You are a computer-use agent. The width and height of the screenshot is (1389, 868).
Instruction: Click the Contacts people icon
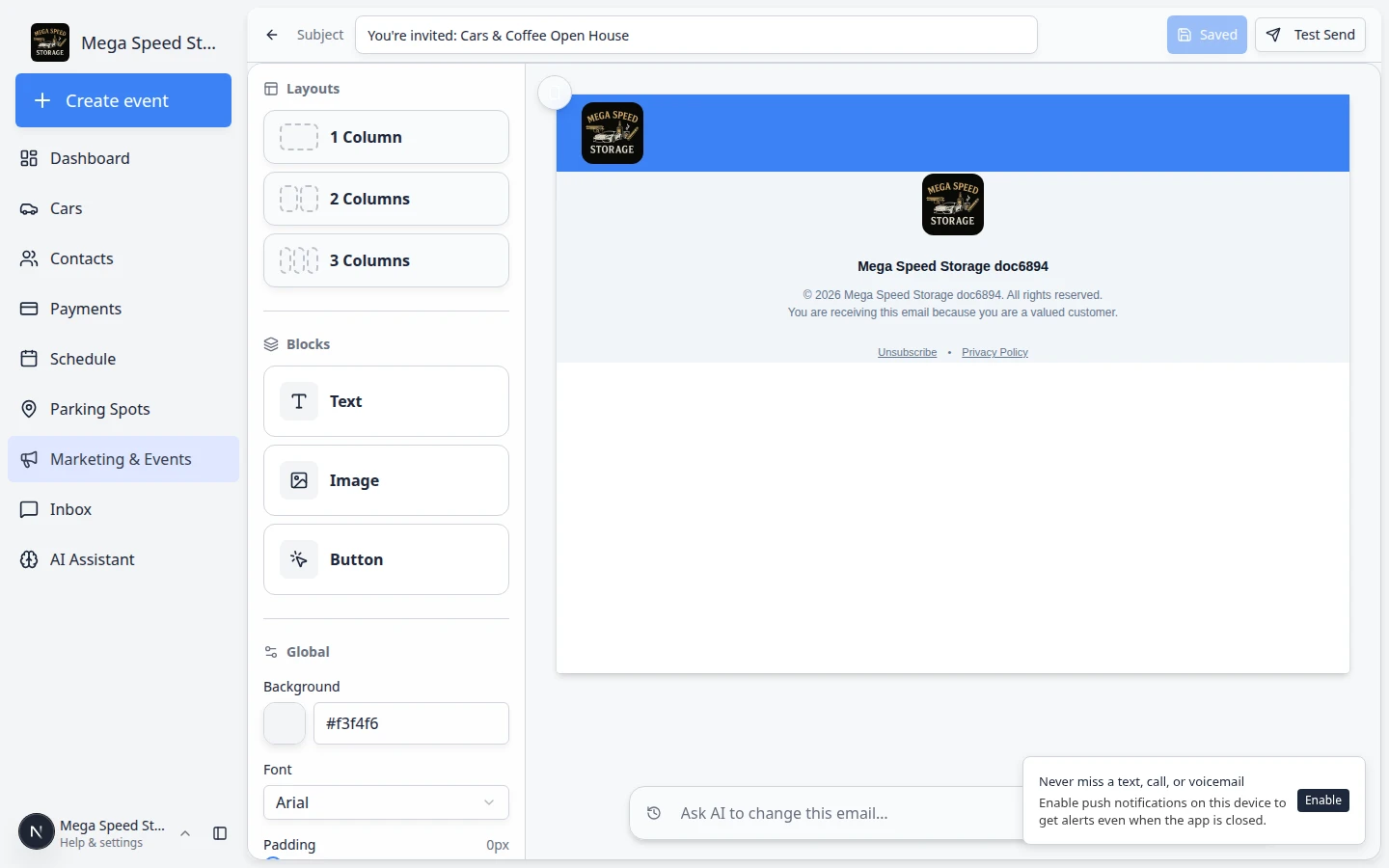[29, 258]
